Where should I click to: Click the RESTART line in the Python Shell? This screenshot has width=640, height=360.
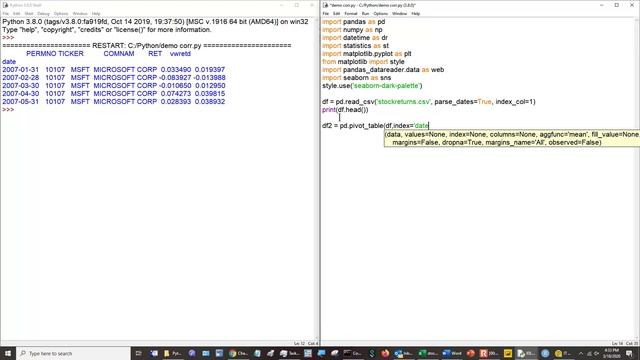pyautogui.click(x=147, y=46)
